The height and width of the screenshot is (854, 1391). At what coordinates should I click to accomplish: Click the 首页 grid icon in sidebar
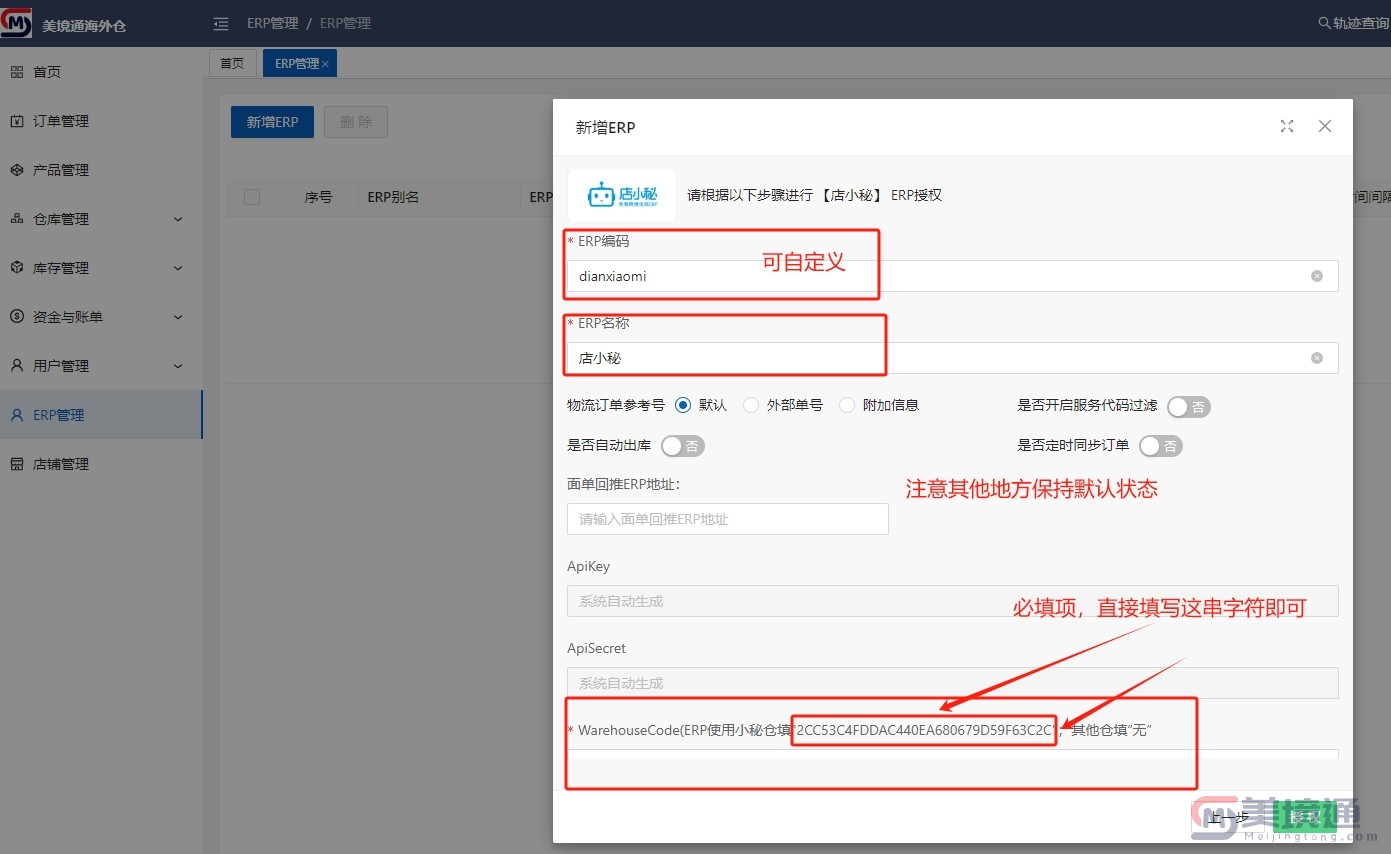[x=16, y=72]
